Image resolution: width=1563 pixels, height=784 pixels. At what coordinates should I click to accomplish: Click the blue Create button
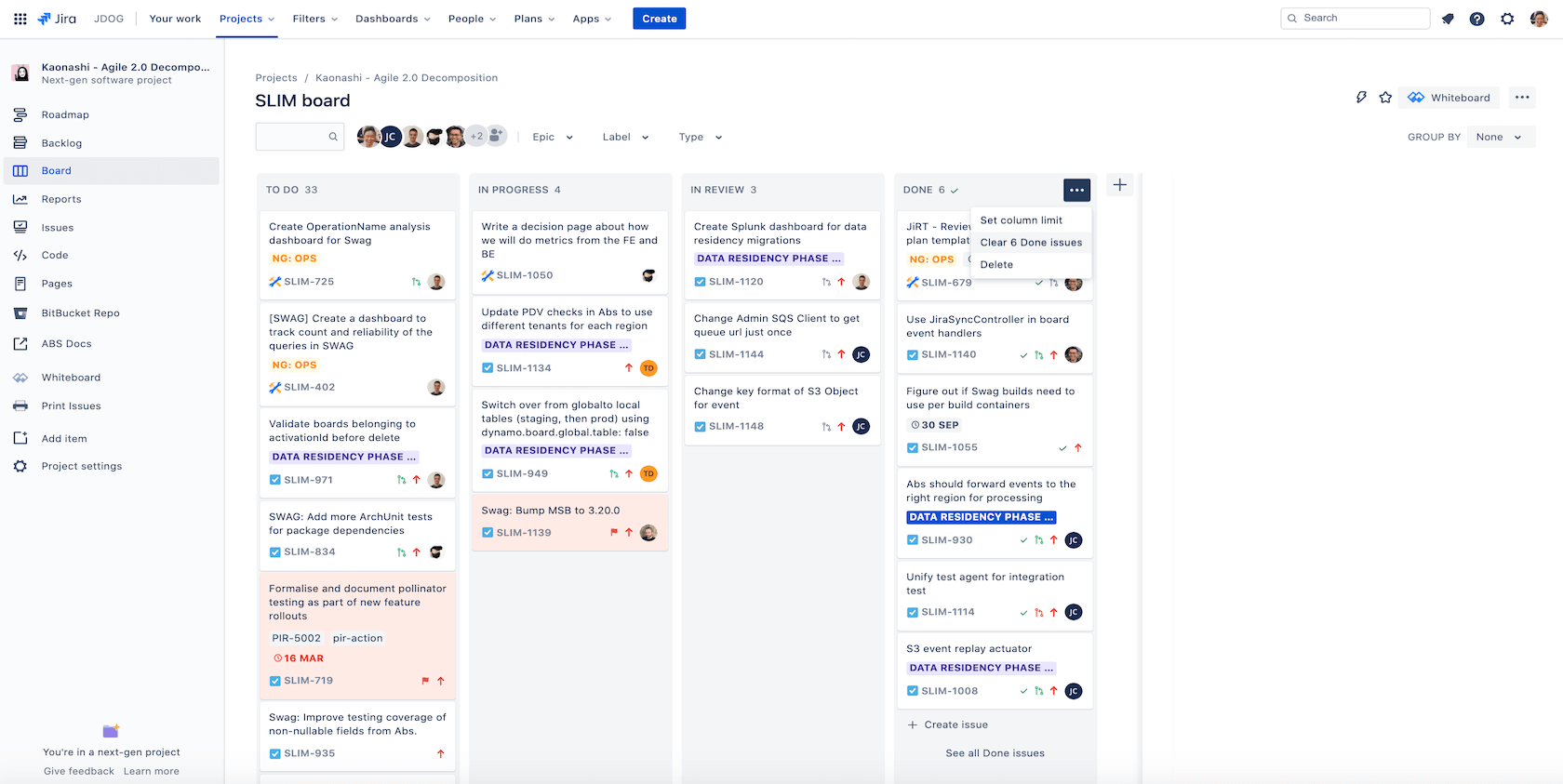coord(659,19)
